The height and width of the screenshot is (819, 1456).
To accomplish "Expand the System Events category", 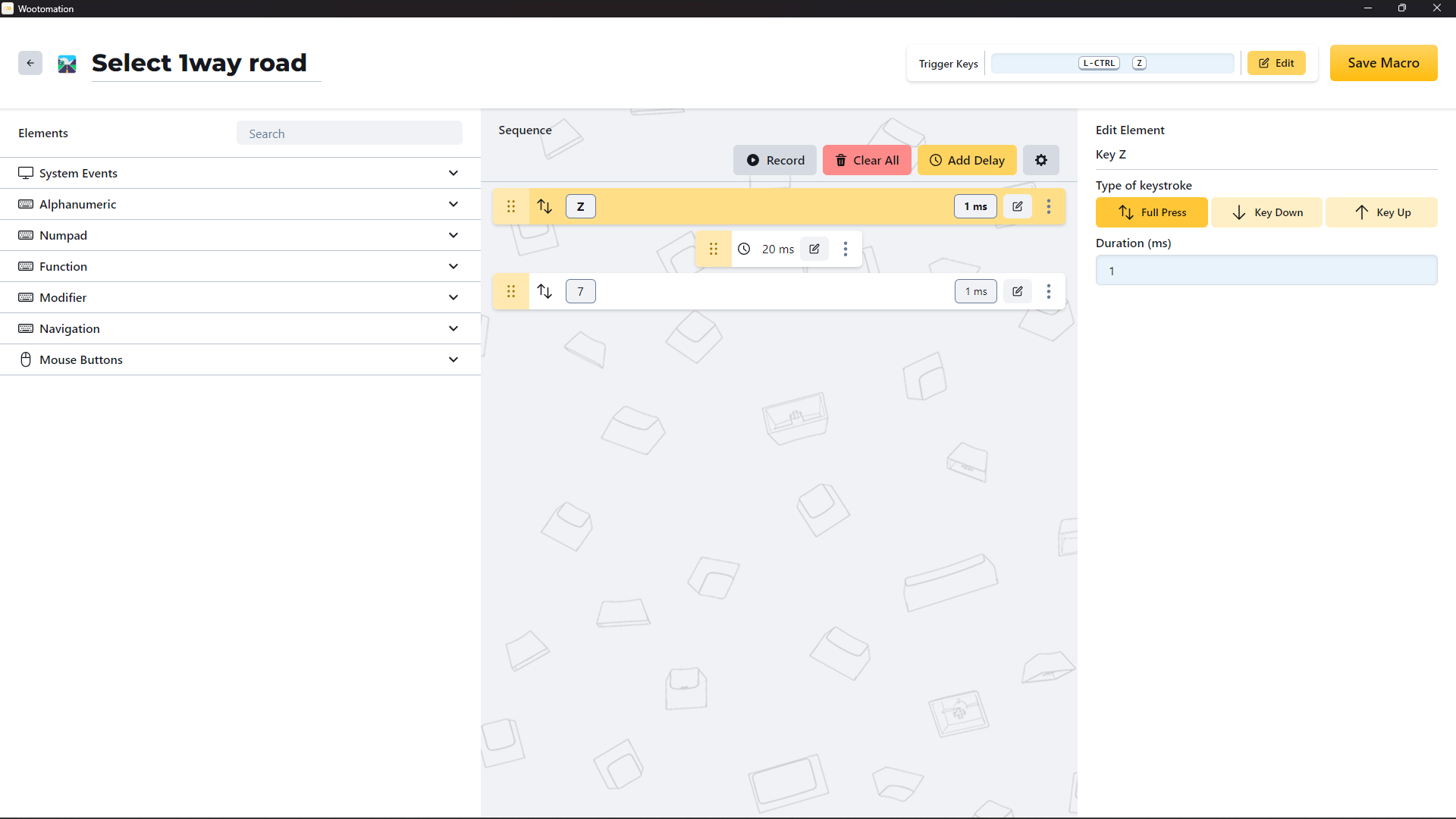I will click(x=240, y=173).
